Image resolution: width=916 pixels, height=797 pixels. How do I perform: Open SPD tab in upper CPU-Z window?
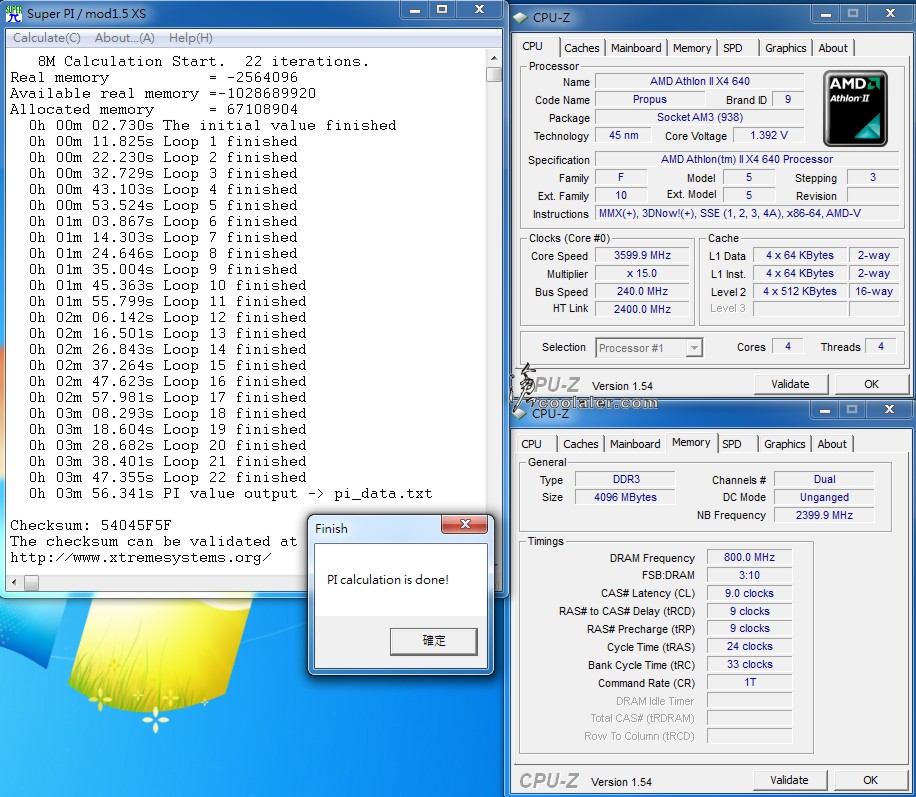(733, 48)
